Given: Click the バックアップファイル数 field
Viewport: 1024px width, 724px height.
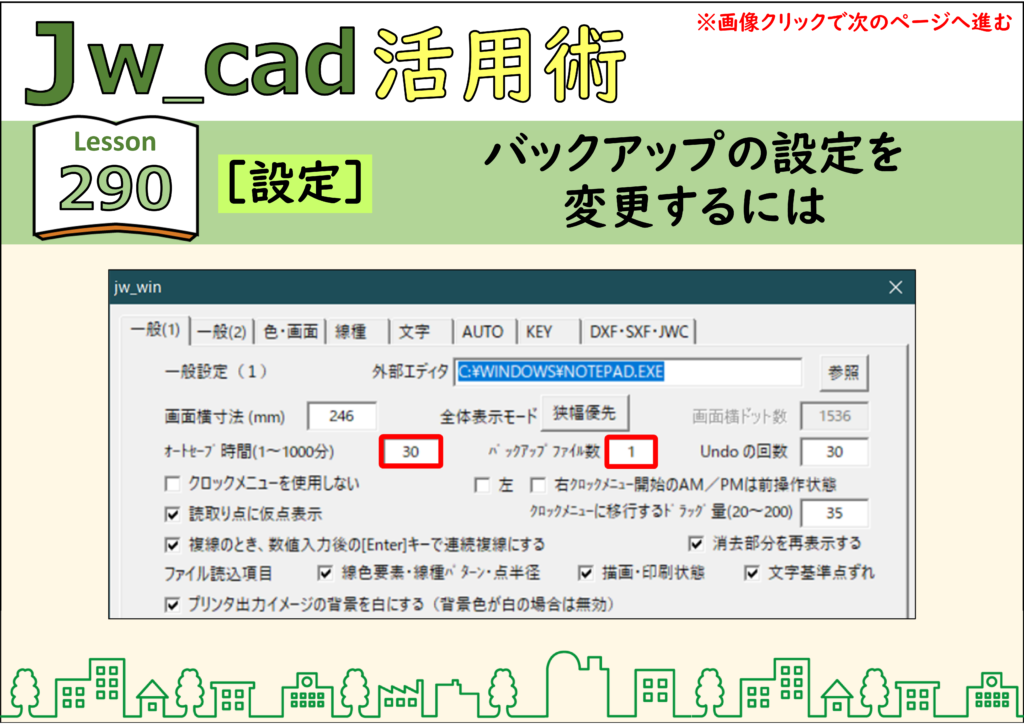Looking at the screenshot, I should point(631,451).
